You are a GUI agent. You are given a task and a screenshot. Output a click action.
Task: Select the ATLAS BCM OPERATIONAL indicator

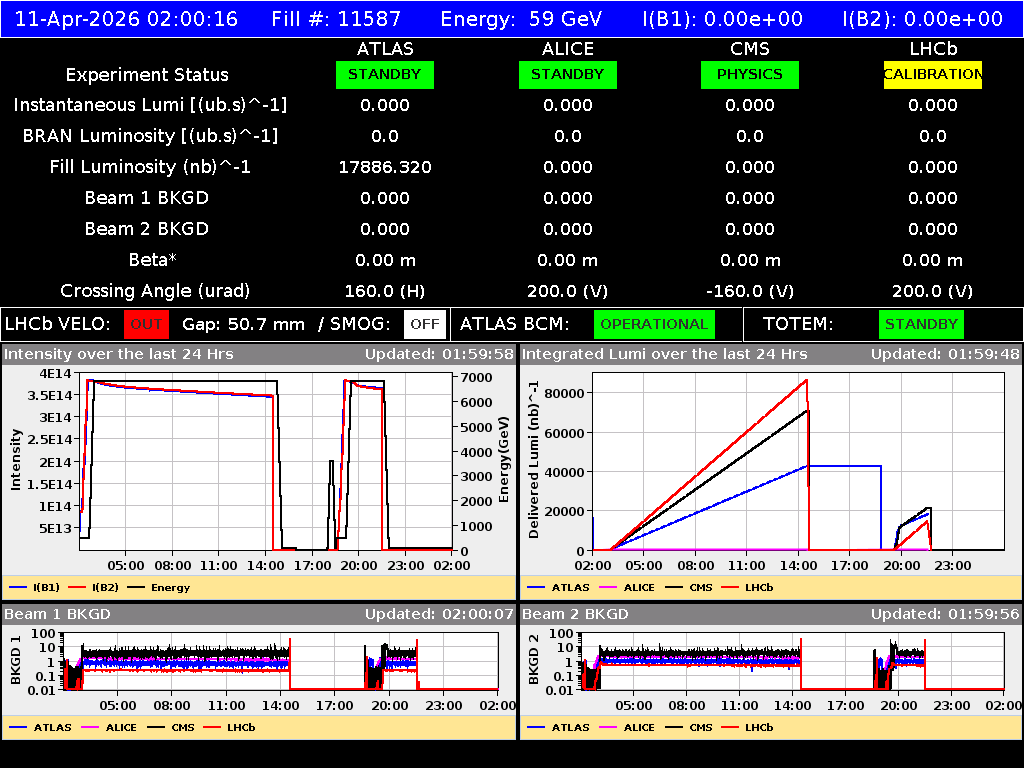[x=654, y=324]
